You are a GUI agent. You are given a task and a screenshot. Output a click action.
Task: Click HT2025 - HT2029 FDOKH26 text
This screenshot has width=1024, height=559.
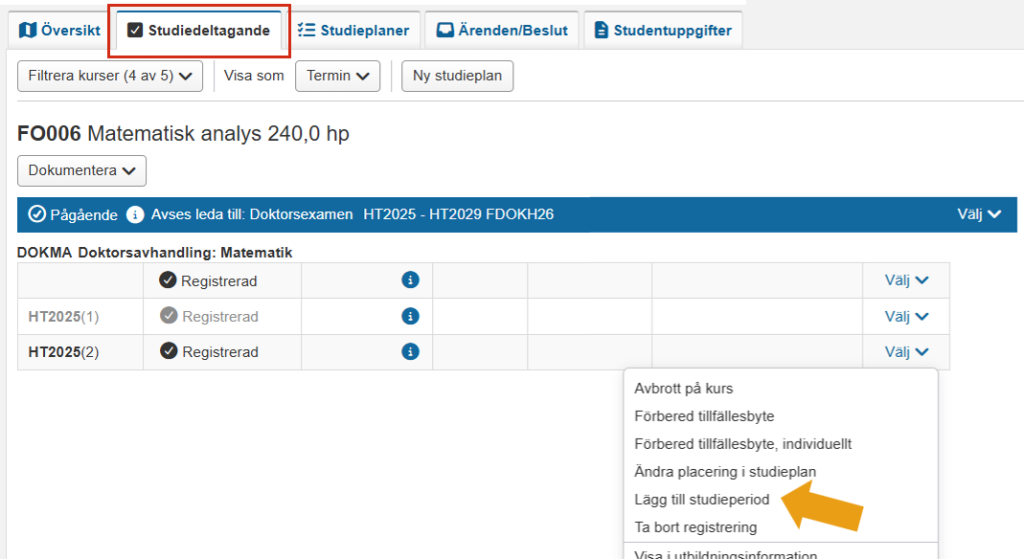pos(458,214)
